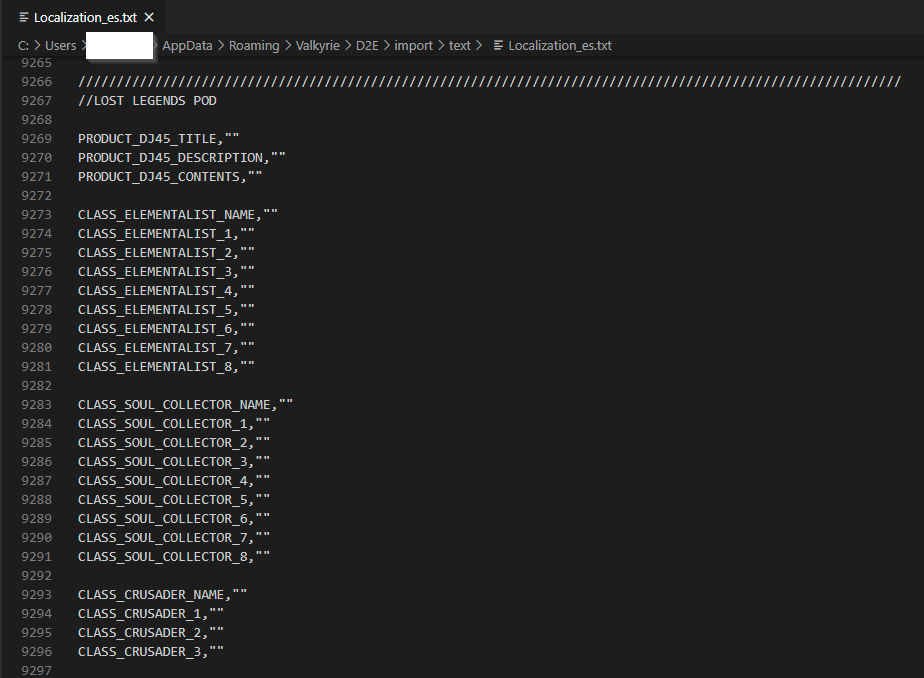Click the CLASS_ELEMENTALIST_7 line

(166, 348)
